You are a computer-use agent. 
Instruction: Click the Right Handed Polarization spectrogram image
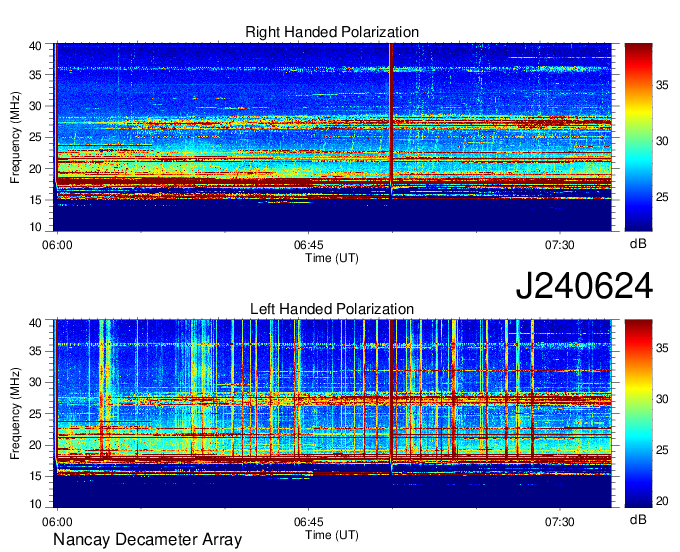pos(333,137)
